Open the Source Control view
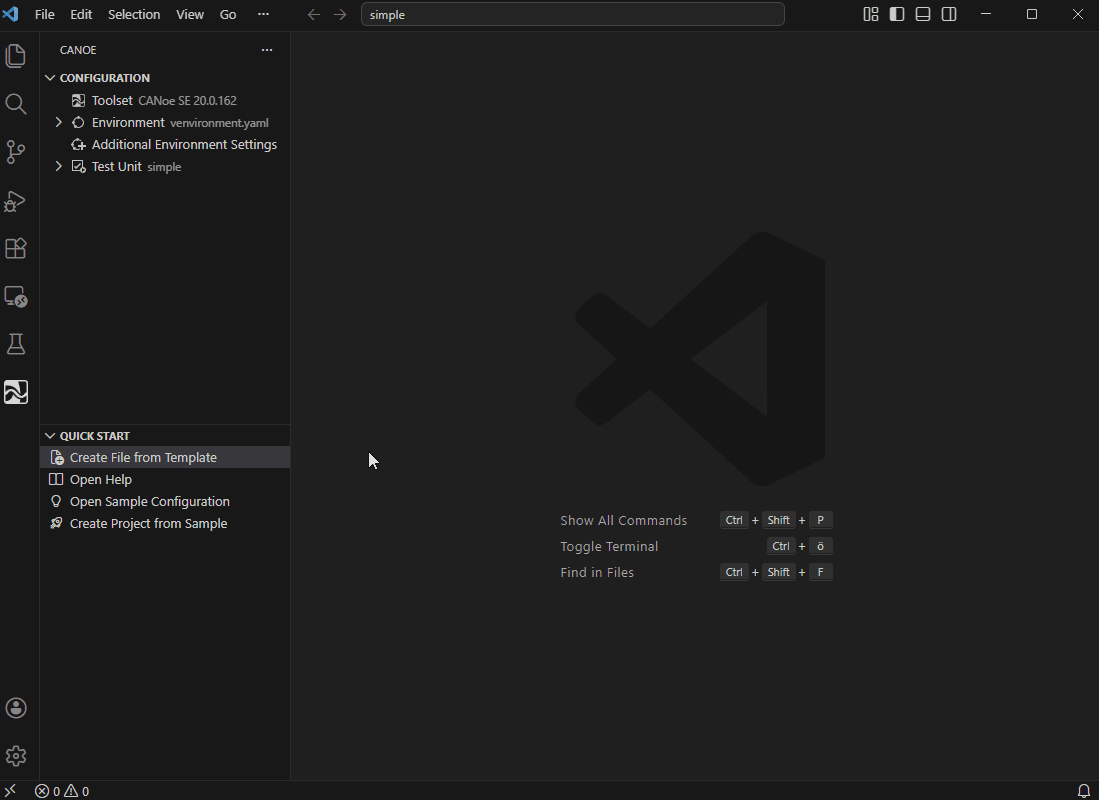The width and height of the screenshot is (1099, 800). pos(15,152)
